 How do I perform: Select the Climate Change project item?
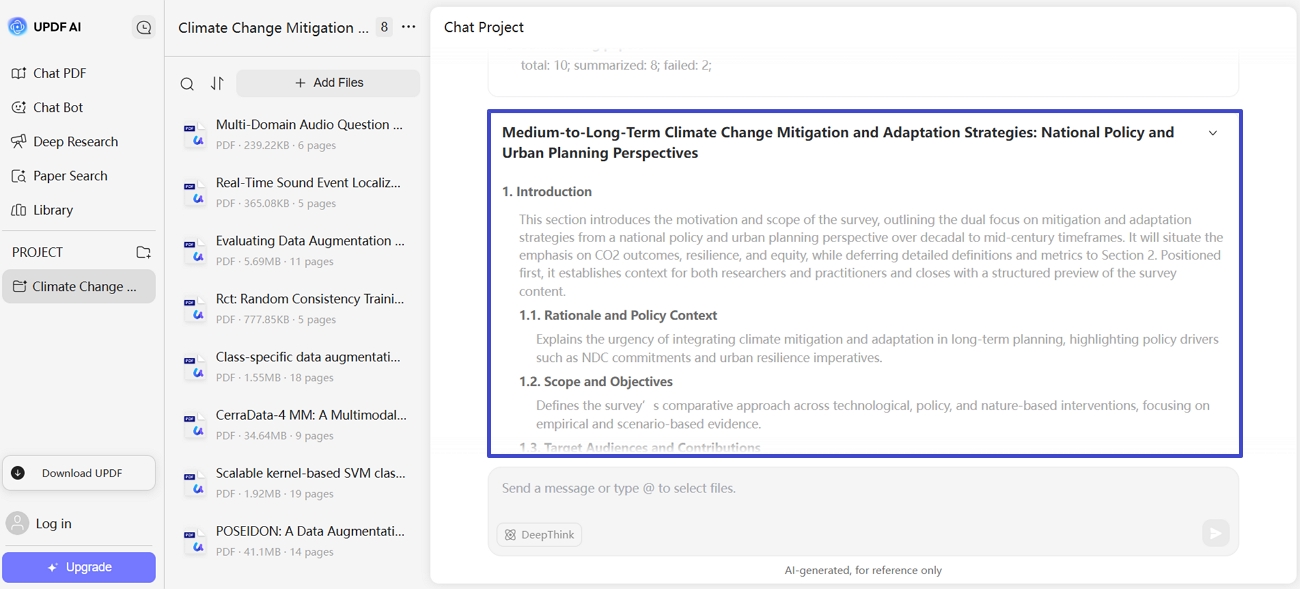click(79, 286)
